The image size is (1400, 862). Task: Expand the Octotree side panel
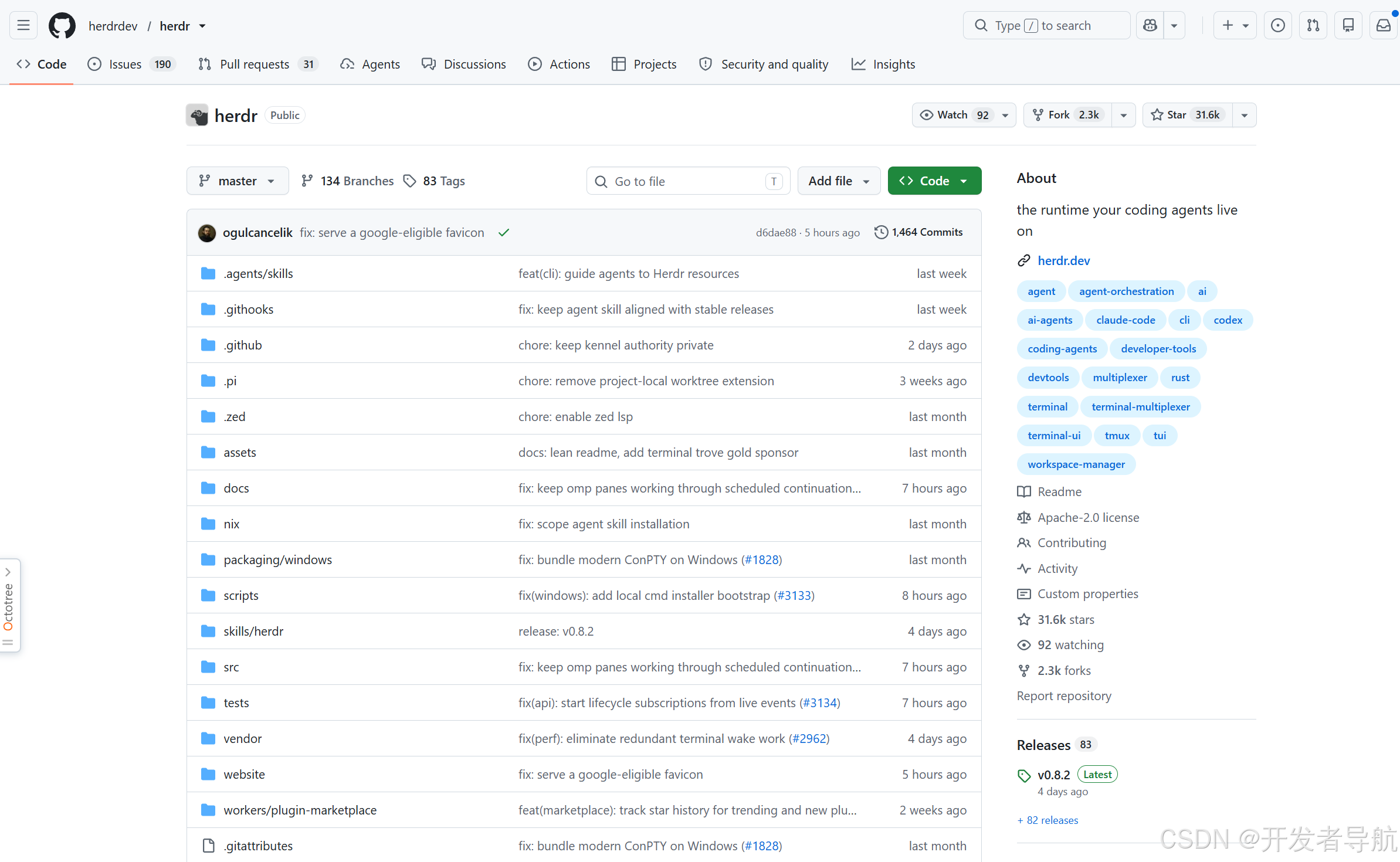click(x=9, y=605)
